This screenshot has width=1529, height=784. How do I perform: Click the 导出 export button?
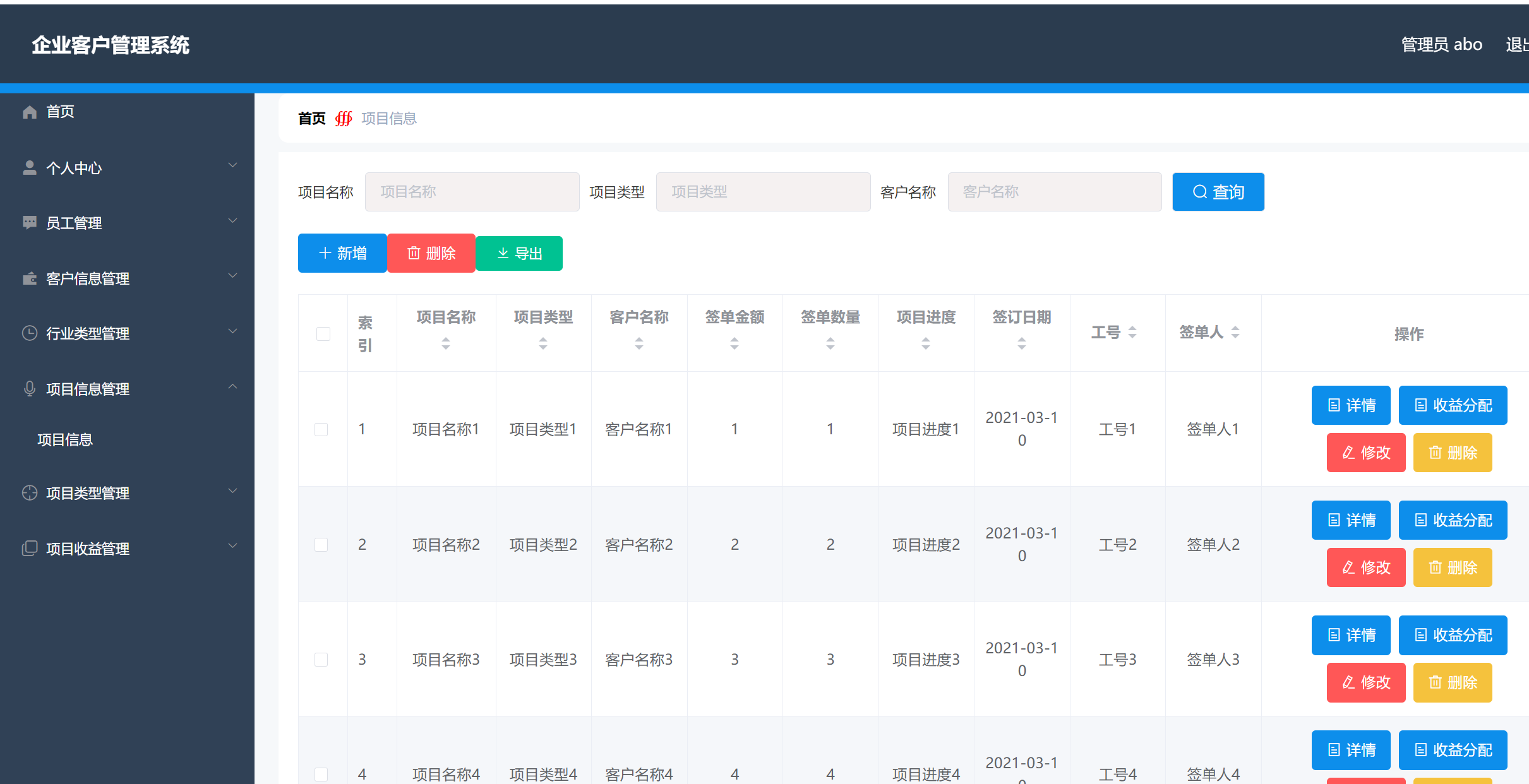pyautogui.click(x=519, y=253)
